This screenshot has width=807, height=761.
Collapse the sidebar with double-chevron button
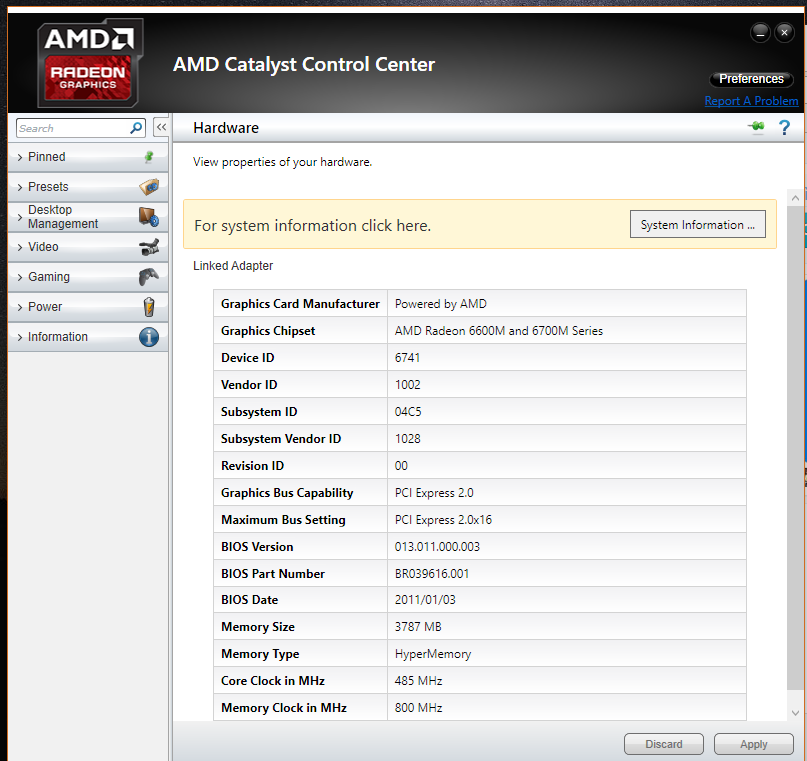coord(161,127)
